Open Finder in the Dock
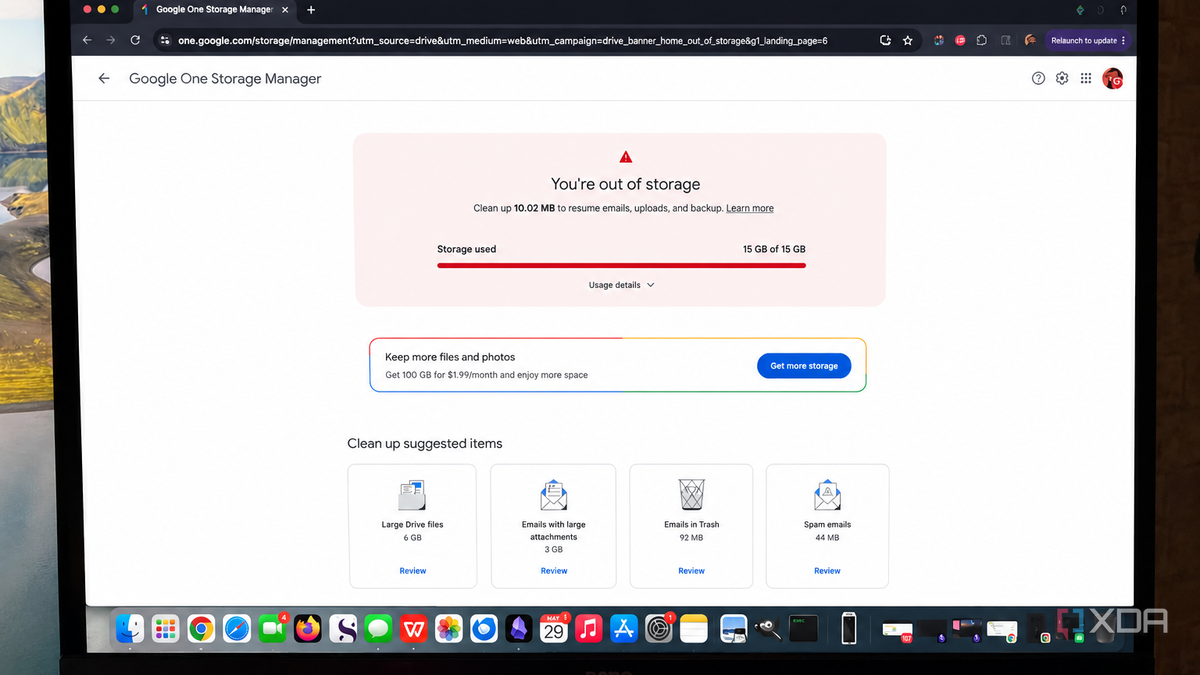The image size is (1200, 675). [x=130, y=628]
